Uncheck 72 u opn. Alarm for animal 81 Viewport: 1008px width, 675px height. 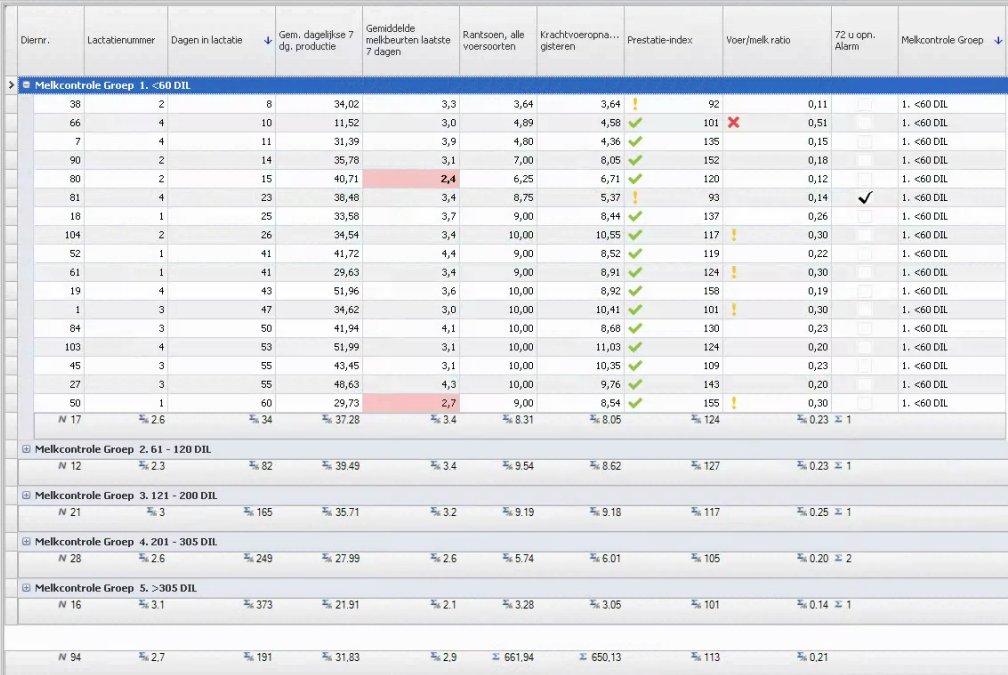click(865, 197)
